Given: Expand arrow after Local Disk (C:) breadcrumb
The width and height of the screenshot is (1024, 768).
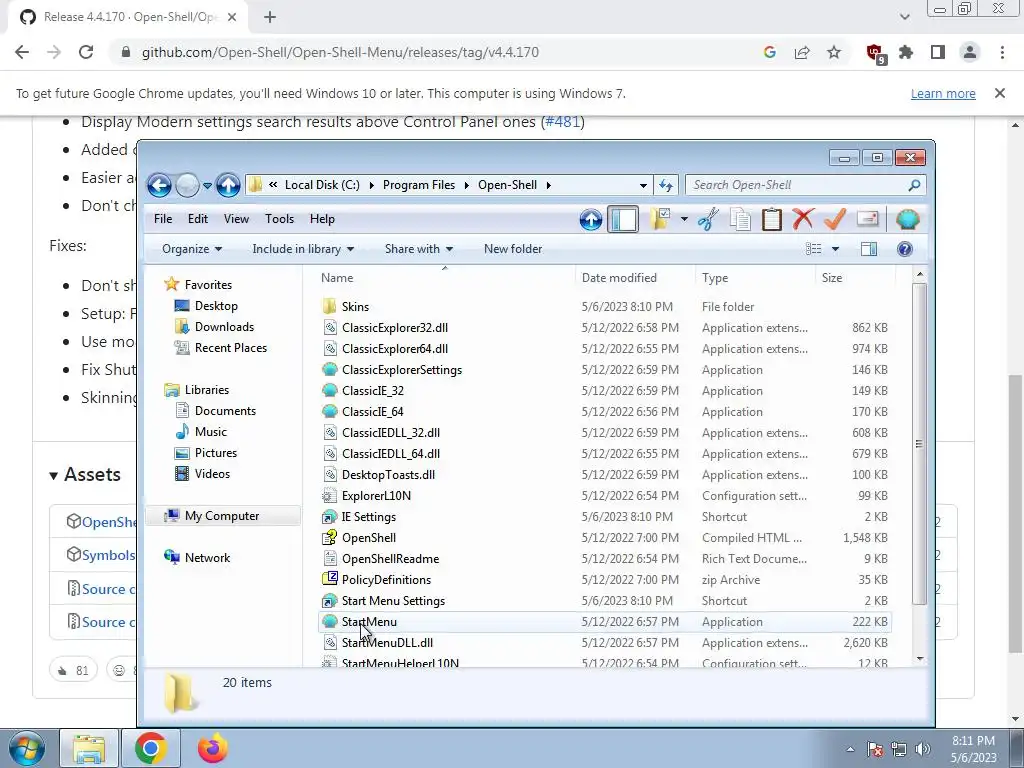Looking at the screenshot, I should tap(372, 185).
